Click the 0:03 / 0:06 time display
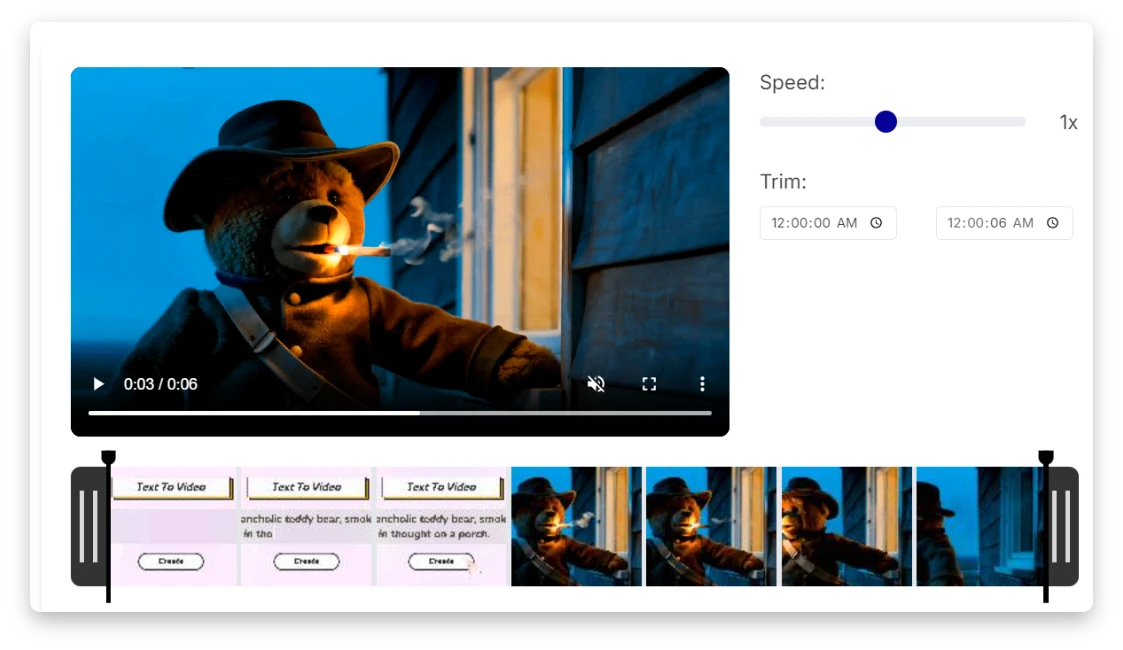Viewport: 1123px width, 650px height. point(160,384)
